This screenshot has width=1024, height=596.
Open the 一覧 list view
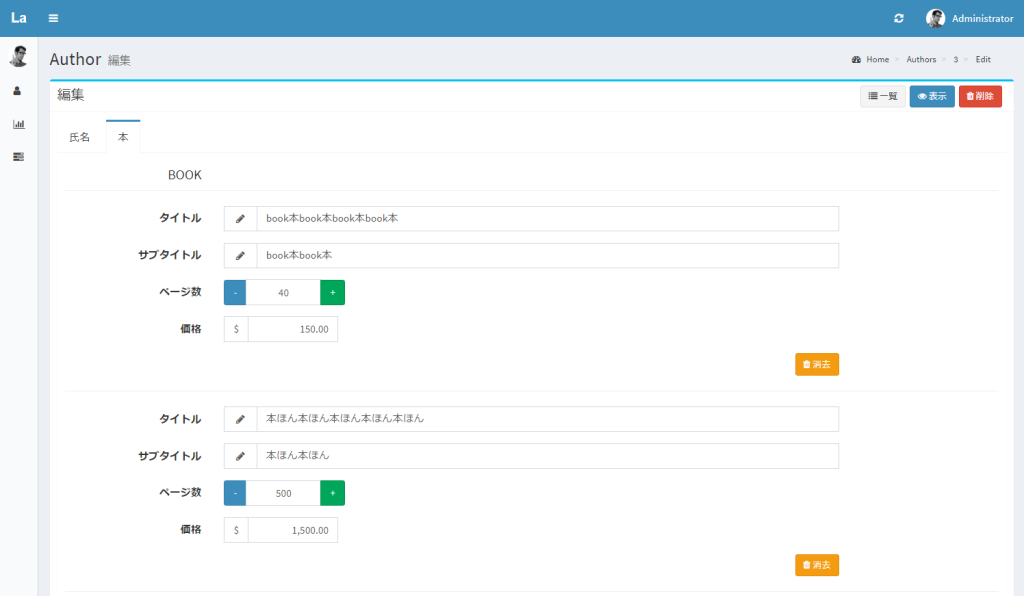(882, 96)
